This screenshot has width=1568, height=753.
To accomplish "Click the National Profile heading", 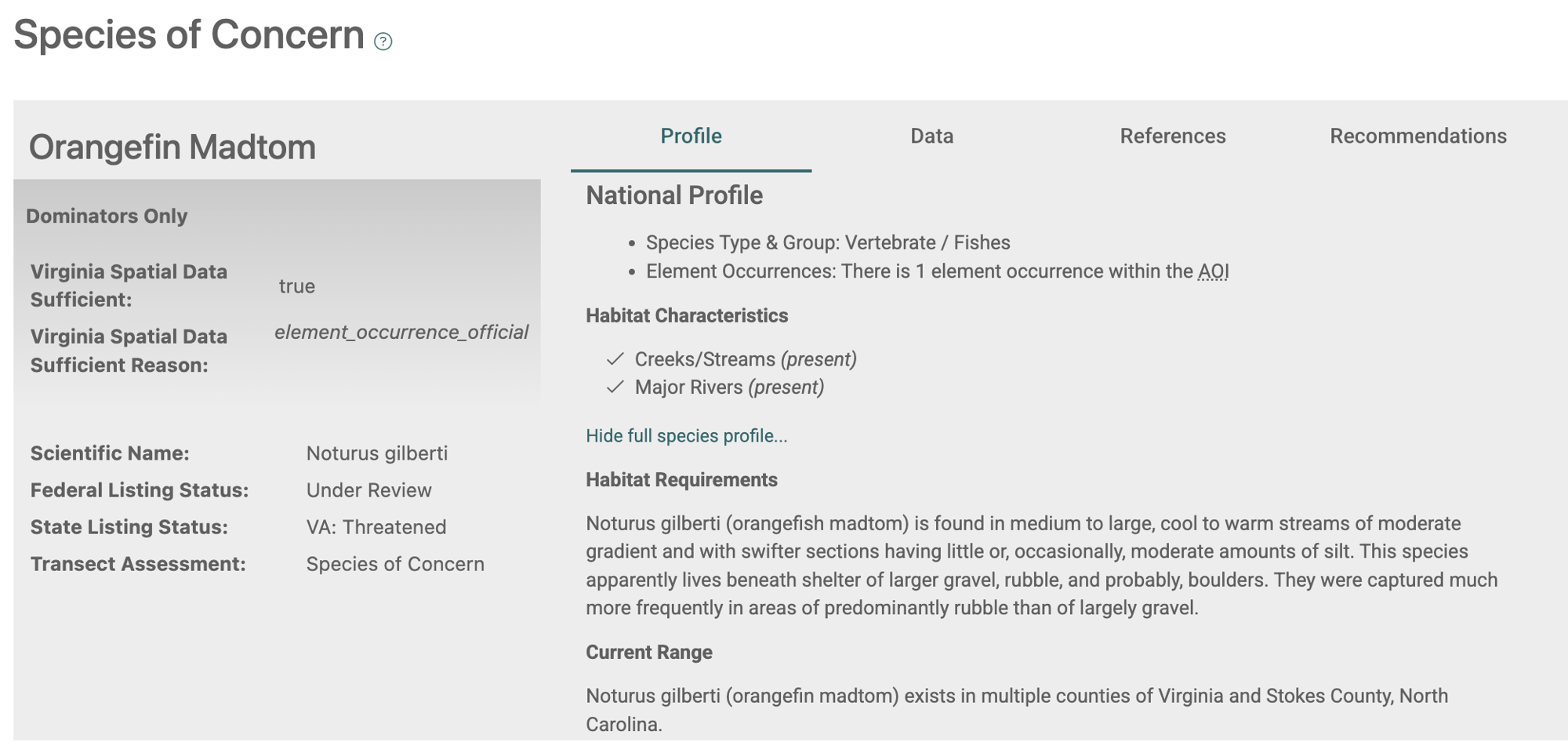I will pos(674,195).
